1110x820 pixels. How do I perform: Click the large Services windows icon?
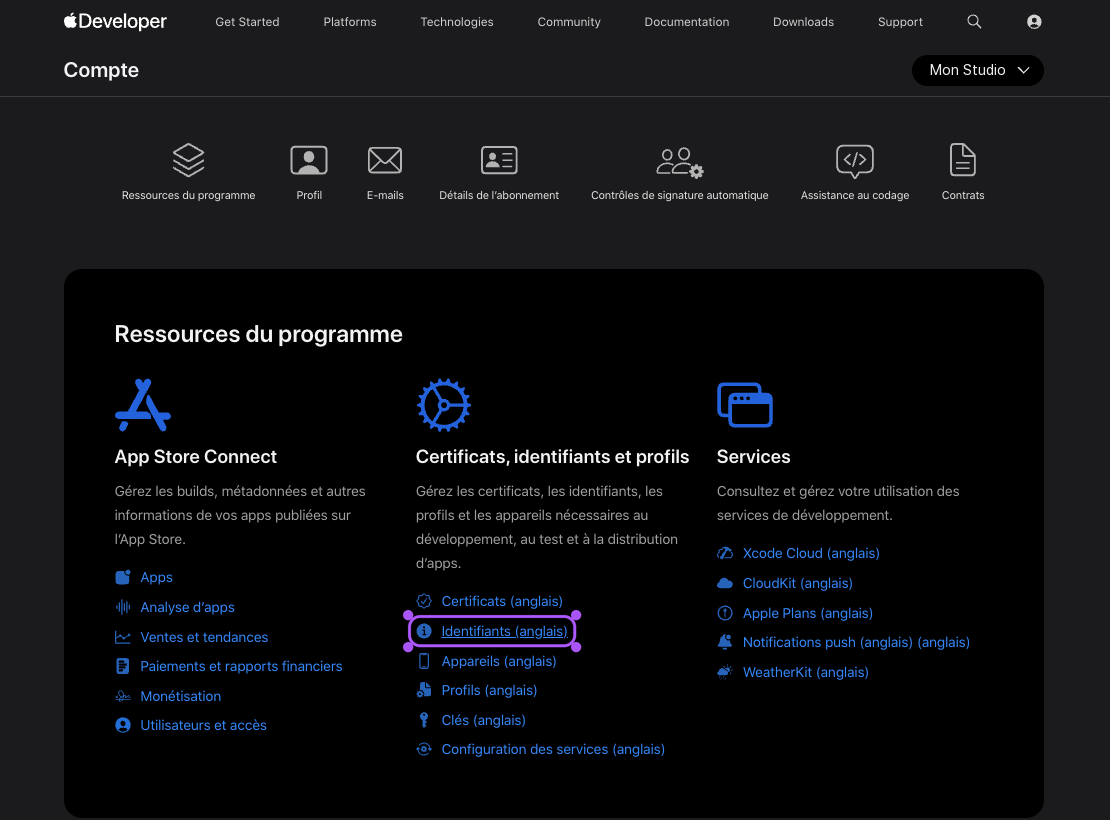(x=745, y=405)
